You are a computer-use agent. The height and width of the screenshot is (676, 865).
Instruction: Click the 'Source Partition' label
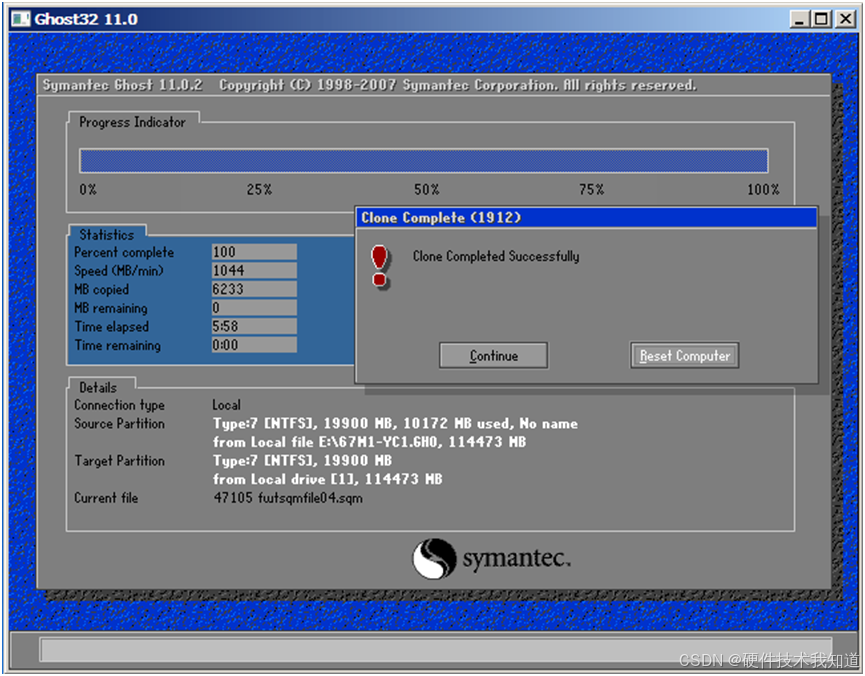pyautogui.click(x=119, y=423)
